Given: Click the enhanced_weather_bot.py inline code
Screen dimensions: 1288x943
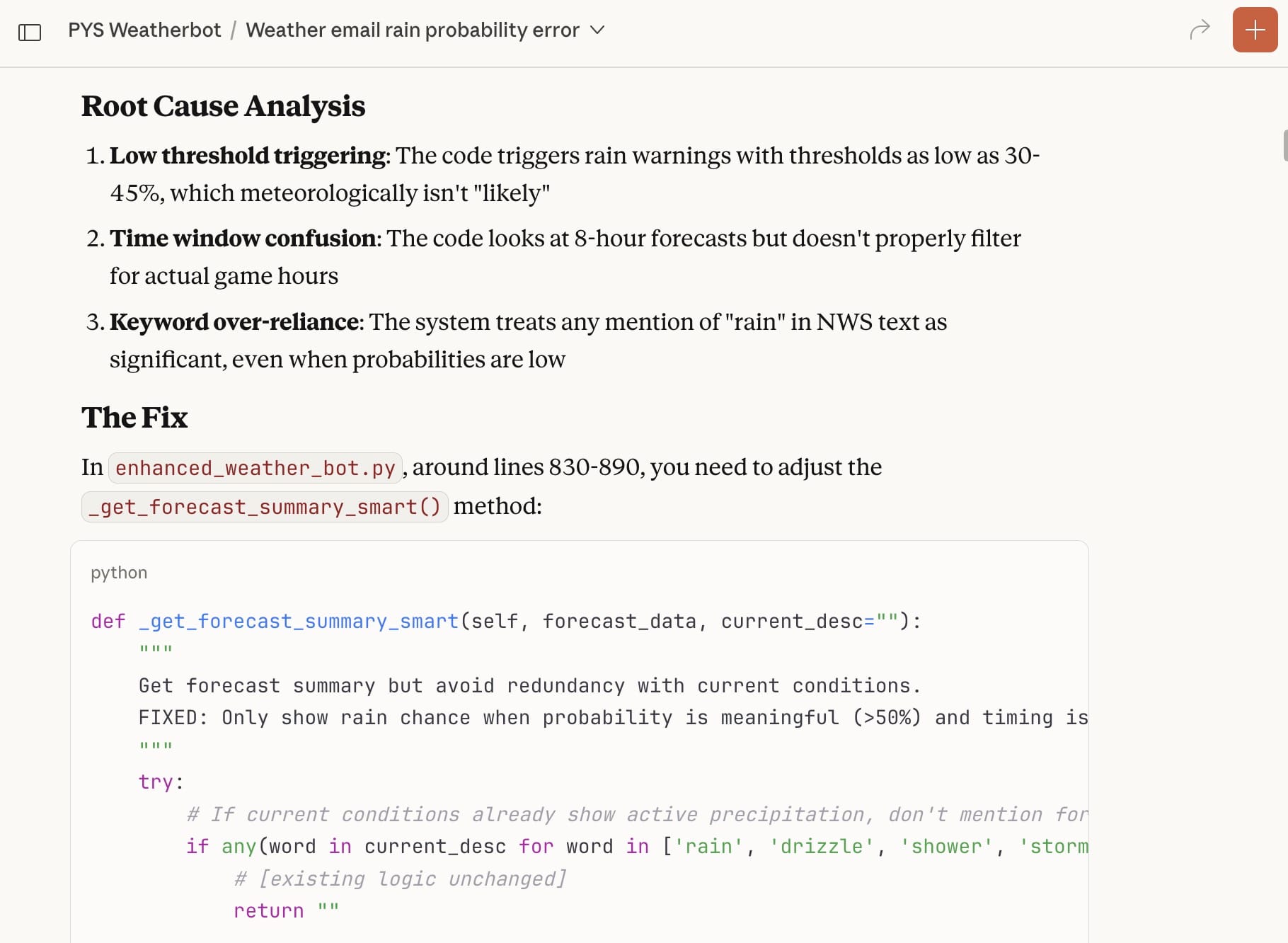Looking at the screenshot, I should (x=255, y=468).
